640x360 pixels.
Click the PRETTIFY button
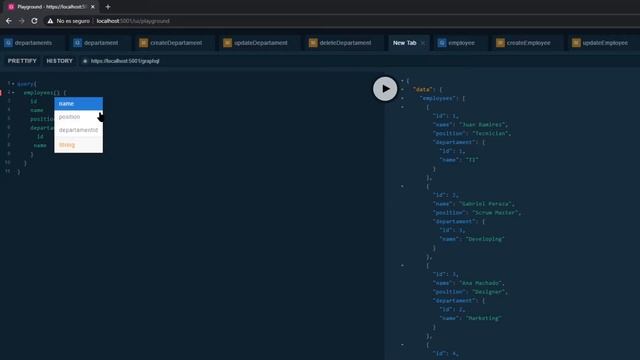coord(22,61)
